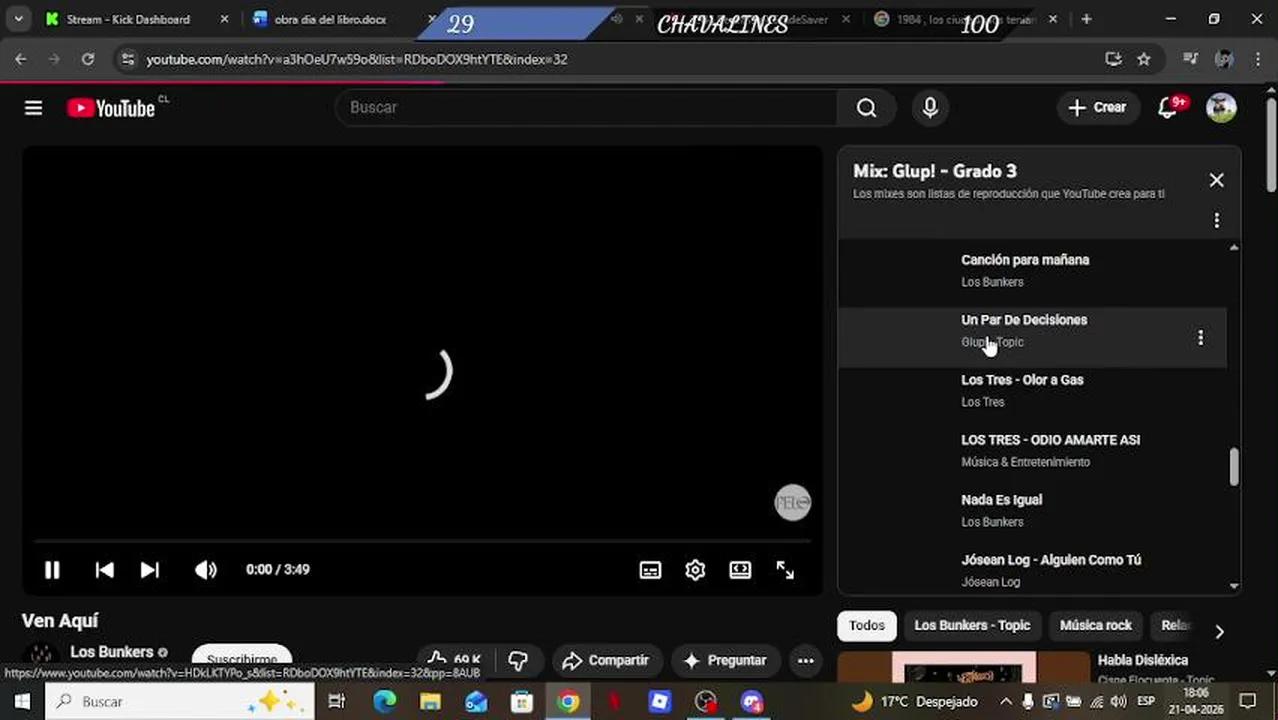Image resolution: width=1278 pixels, height=720 pixels.
Task: Open Chrome media controls icon
Action: (1190, 59)
